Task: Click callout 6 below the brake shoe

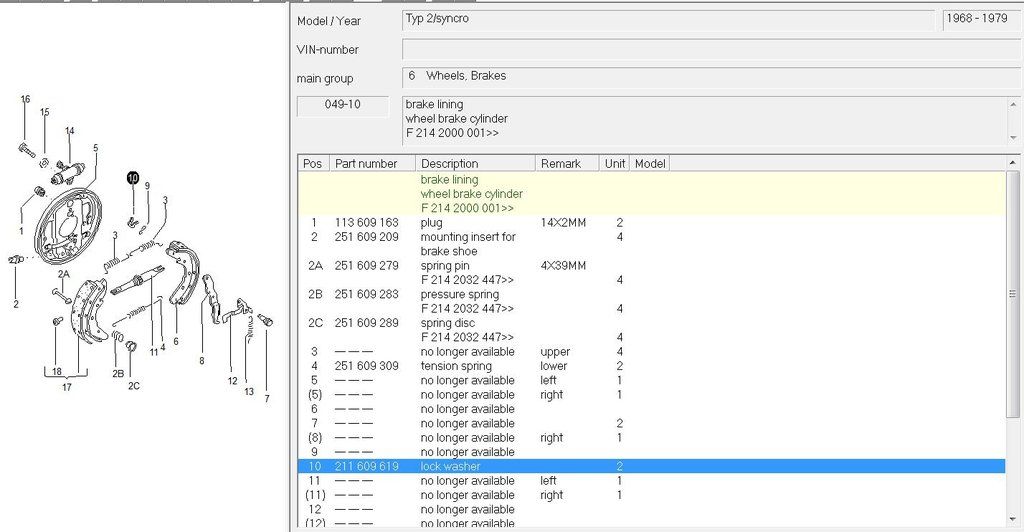Action: 176,341
